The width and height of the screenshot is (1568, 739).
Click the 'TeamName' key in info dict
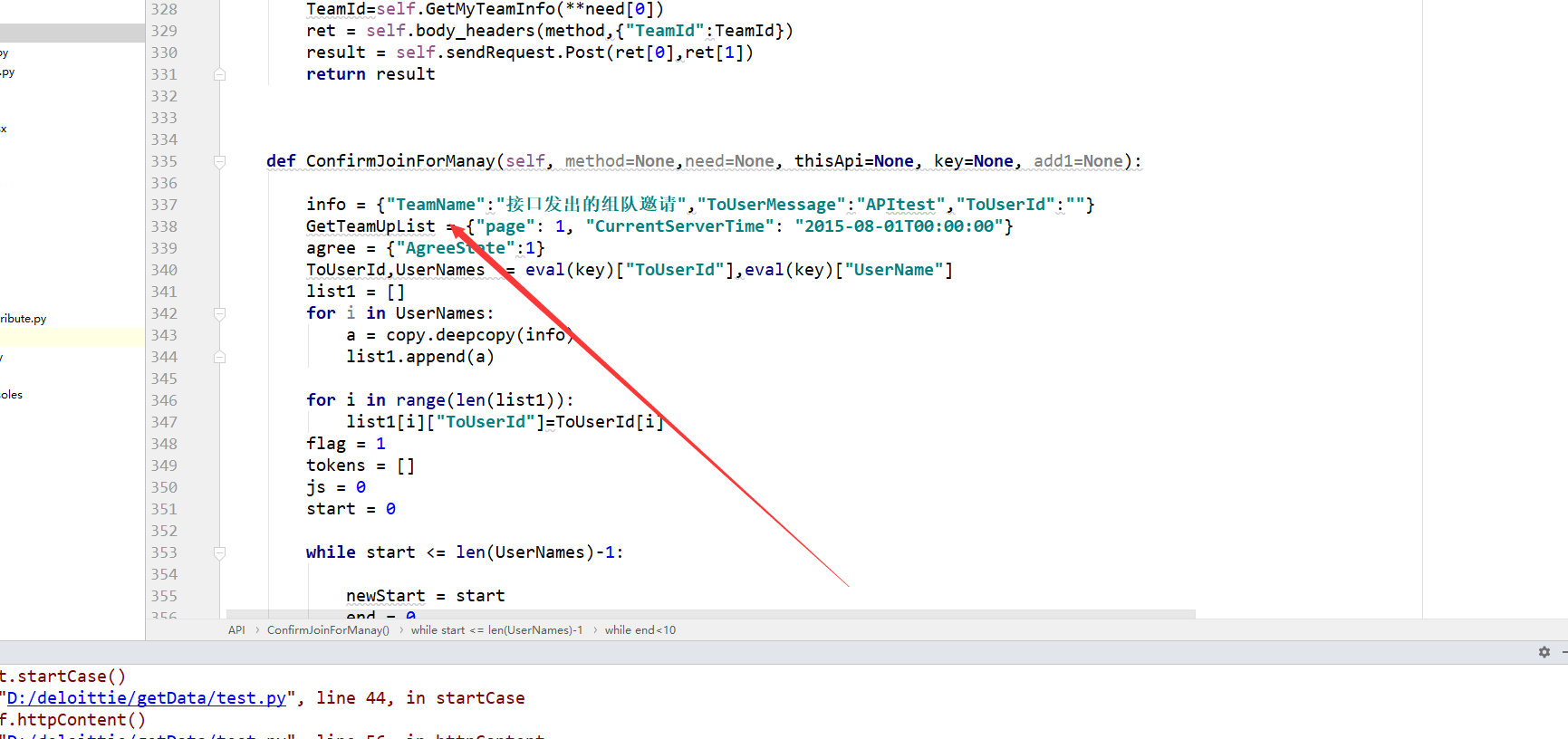click(x=436, y=205)
